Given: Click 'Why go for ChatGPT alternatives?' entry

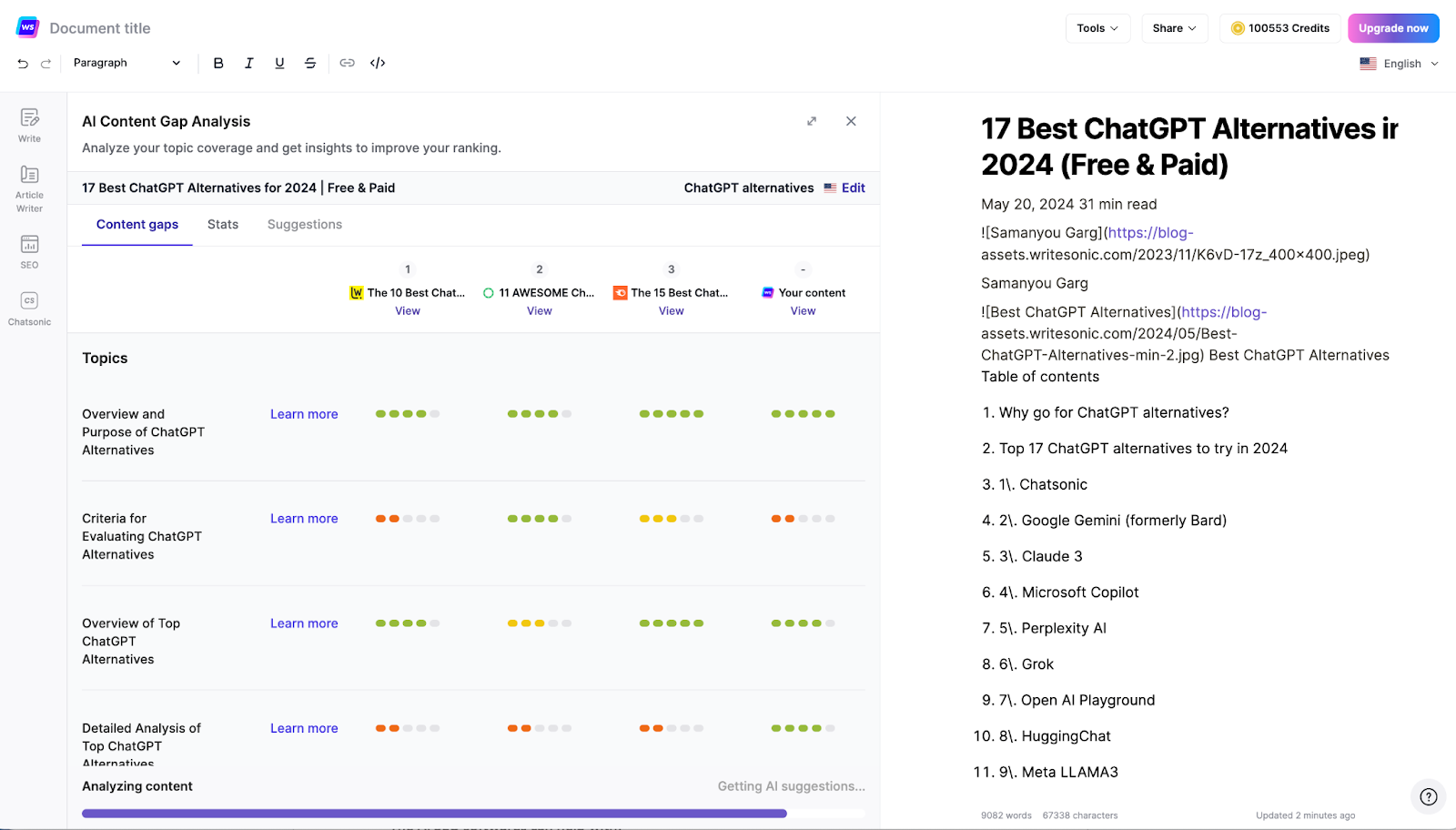Looking at the screenshot, I should coord(1114,413).
